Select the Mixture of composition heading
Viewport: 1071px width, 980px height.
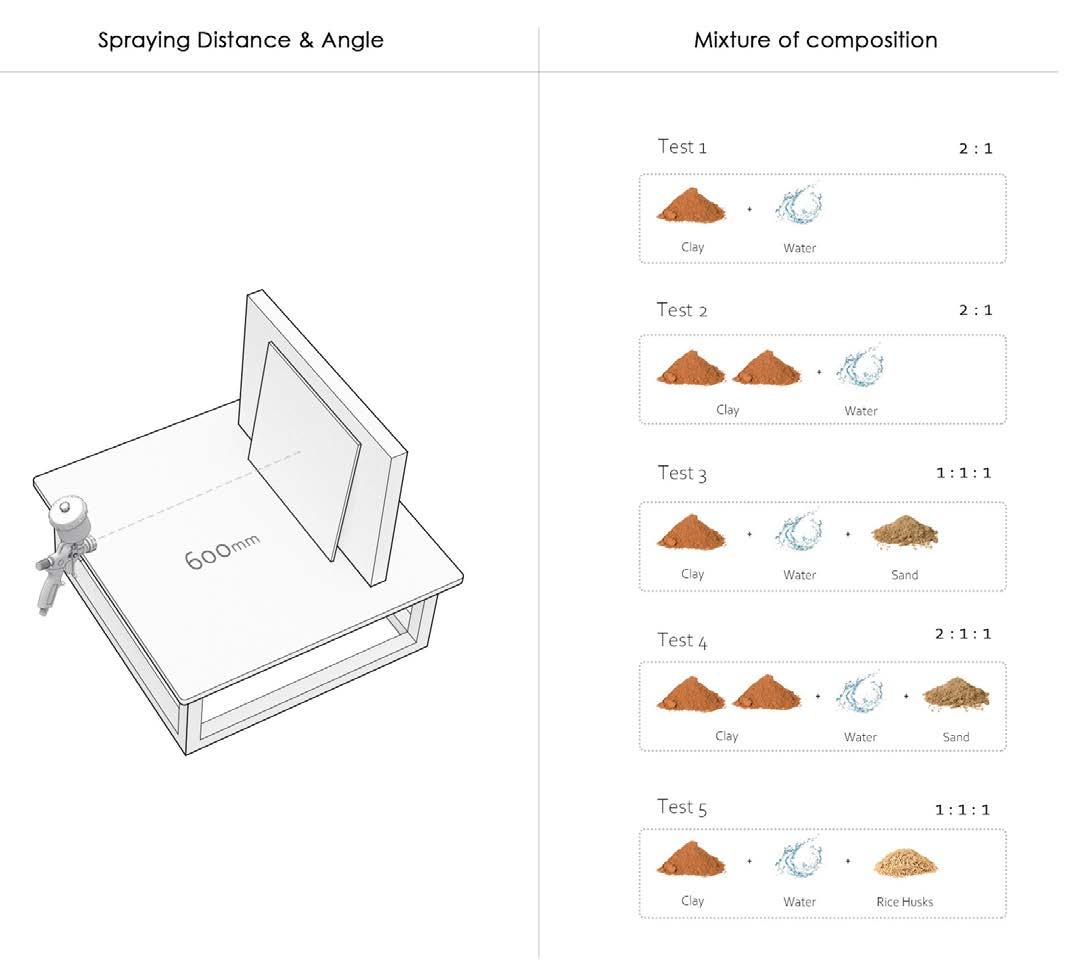coord(815,41)
